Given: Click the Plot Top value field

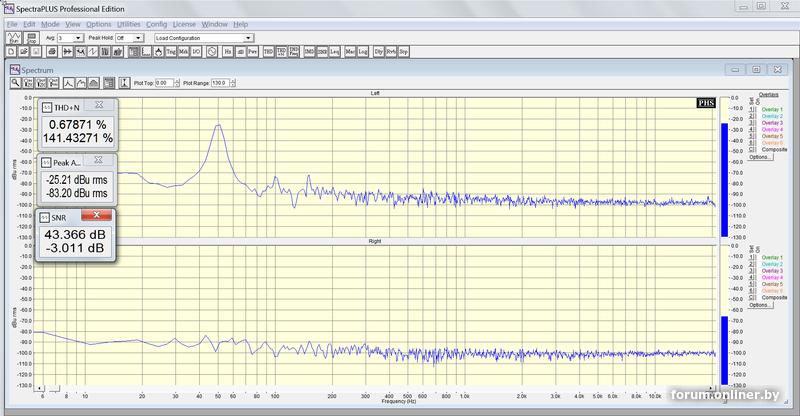Looking at the screenshot, I should (164, 83).
